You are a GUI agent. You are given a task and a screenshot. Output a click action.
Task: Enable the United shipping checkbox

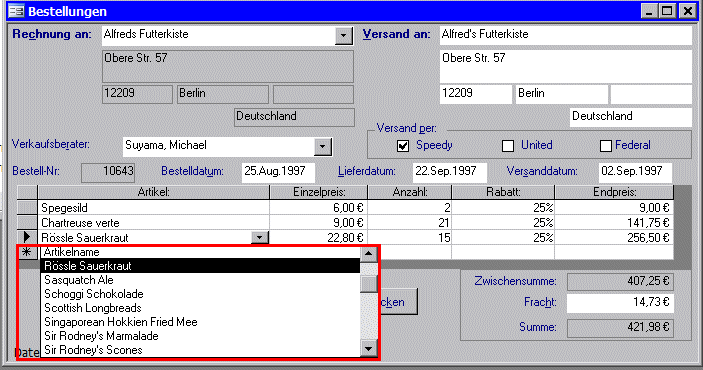tap(508, 146)
